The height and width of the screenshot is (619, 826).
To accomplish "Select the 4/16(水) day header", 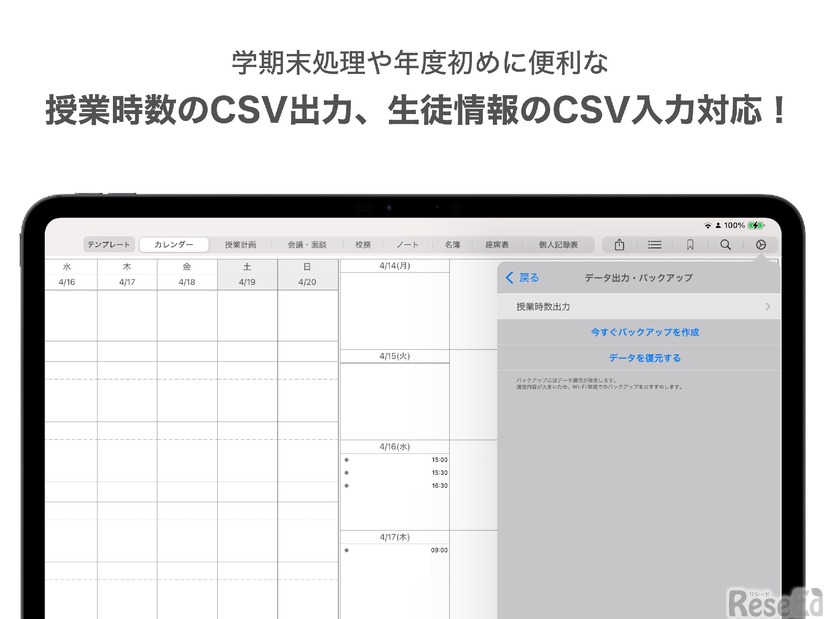I will [x=395, y=446].
